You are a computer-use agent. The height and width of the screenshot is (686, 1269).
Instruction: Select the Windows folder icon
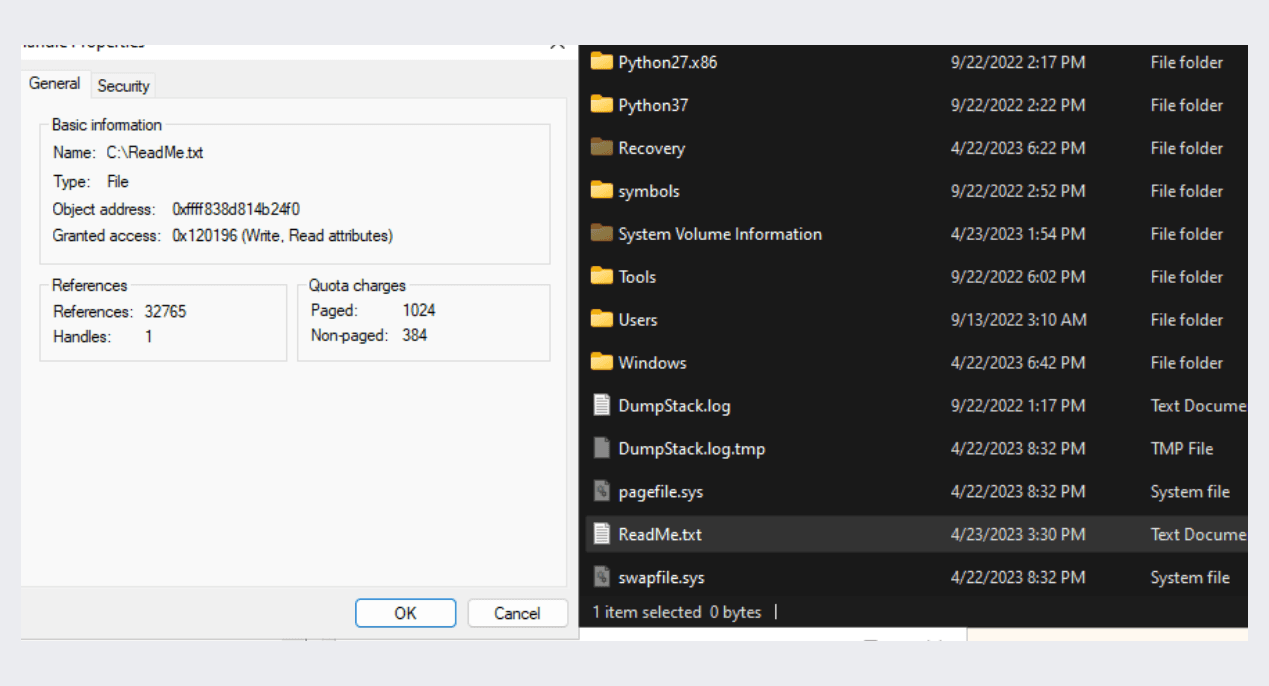[601, 363]
